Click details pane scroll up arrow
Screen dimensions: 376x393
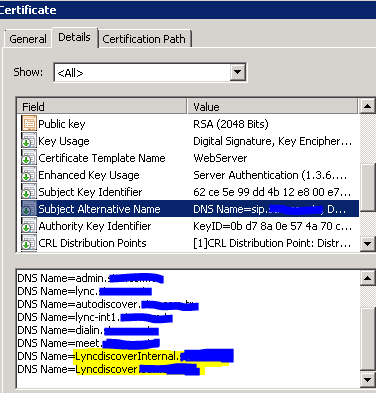click(x=367, y=278)
